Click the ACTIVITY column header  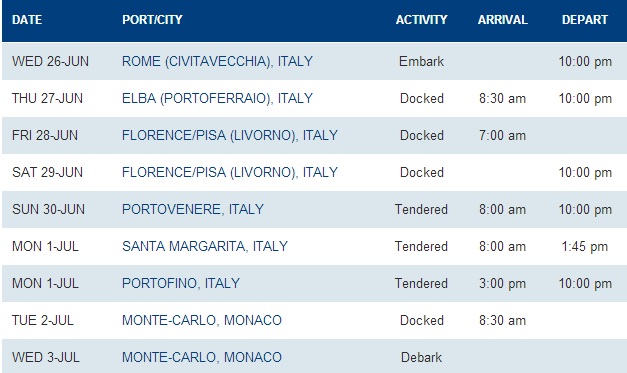point(421,20)
